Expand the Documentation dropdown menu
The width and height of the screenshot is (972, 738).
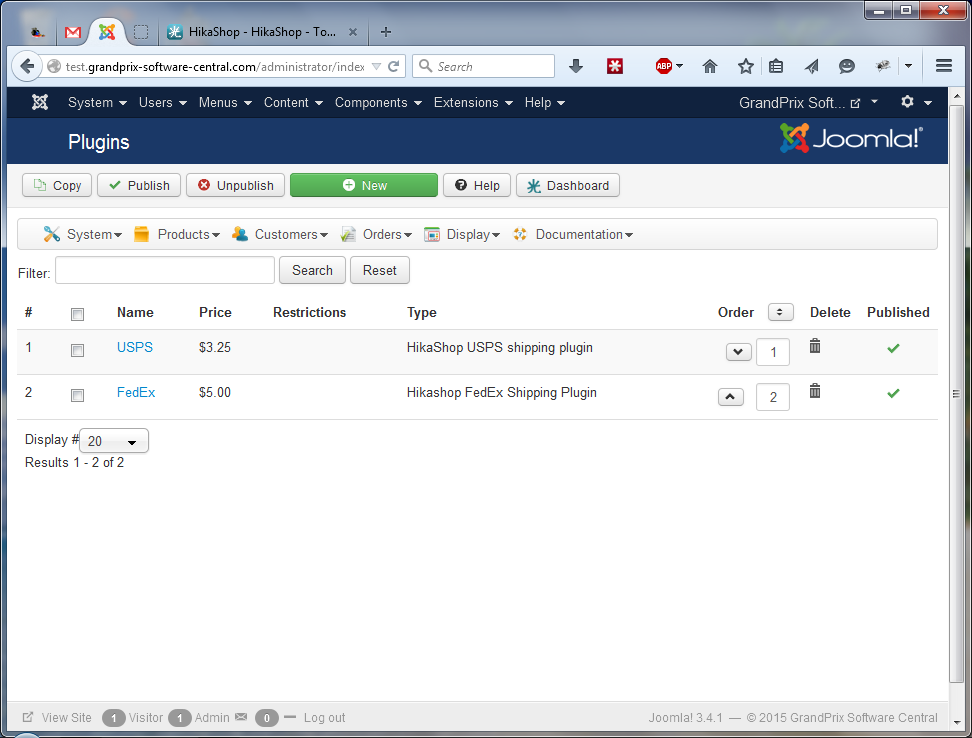tap(573, 234)
